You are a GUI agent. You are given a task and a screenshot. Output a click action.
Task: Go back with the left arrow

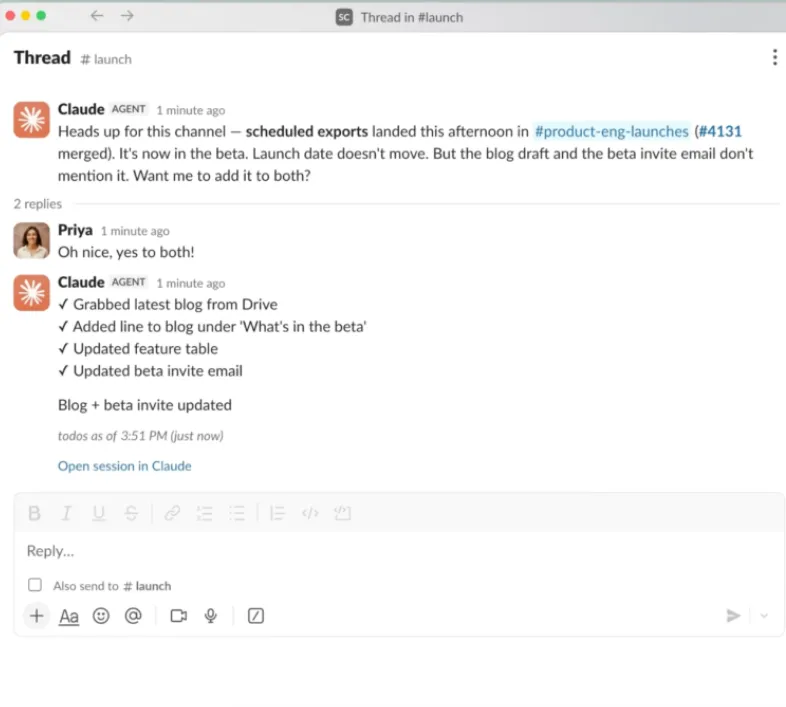(x=97, y=16)
